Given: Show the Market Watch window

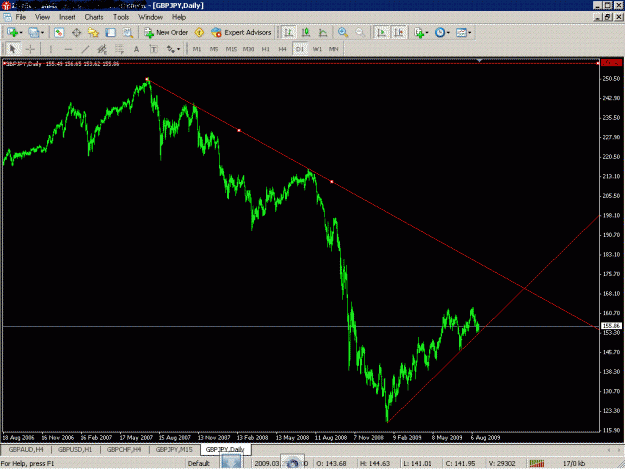Looking at the screenshot, I should [x=59, y=32].
